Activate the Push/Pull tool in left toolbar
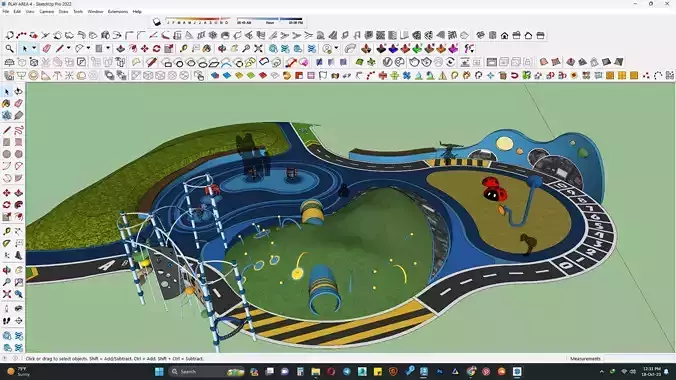676x380 pixels. pos(19,193)
